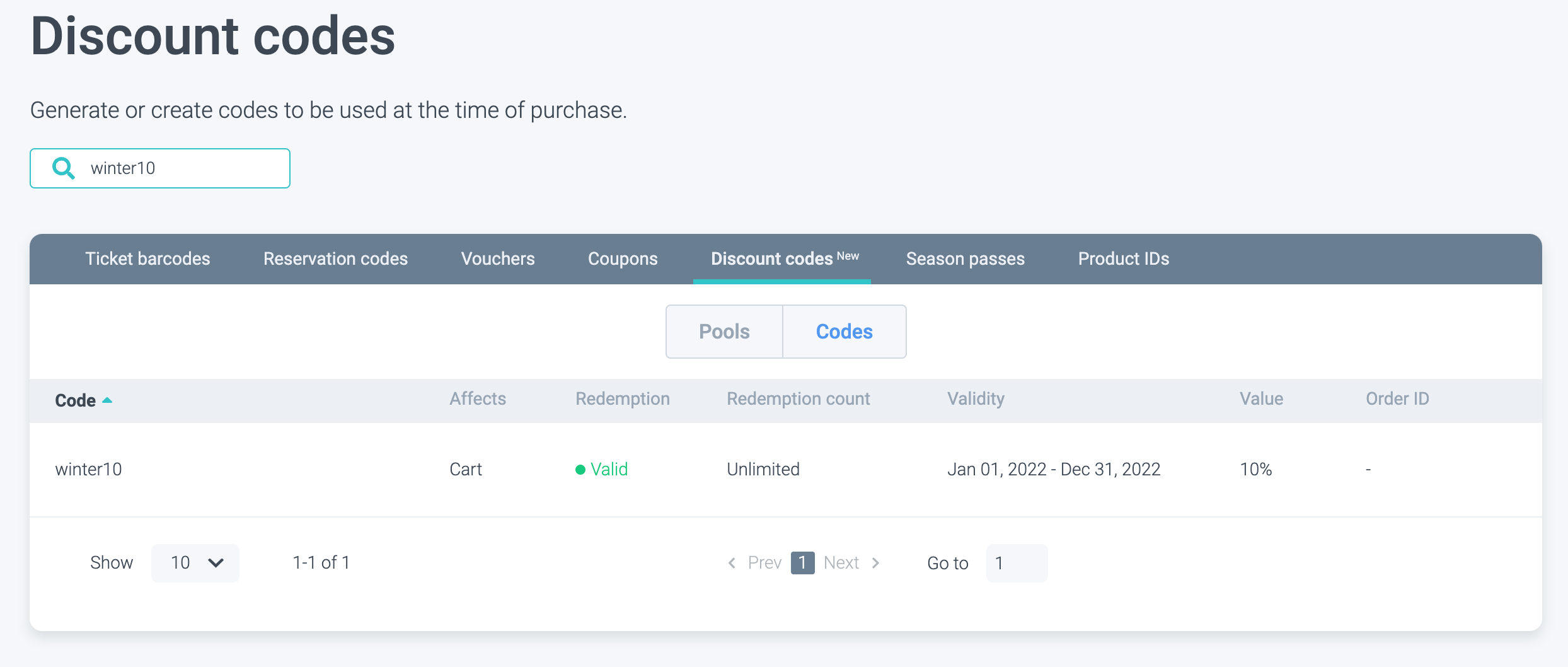Switch to the Codes view

[x=844, y=332]
